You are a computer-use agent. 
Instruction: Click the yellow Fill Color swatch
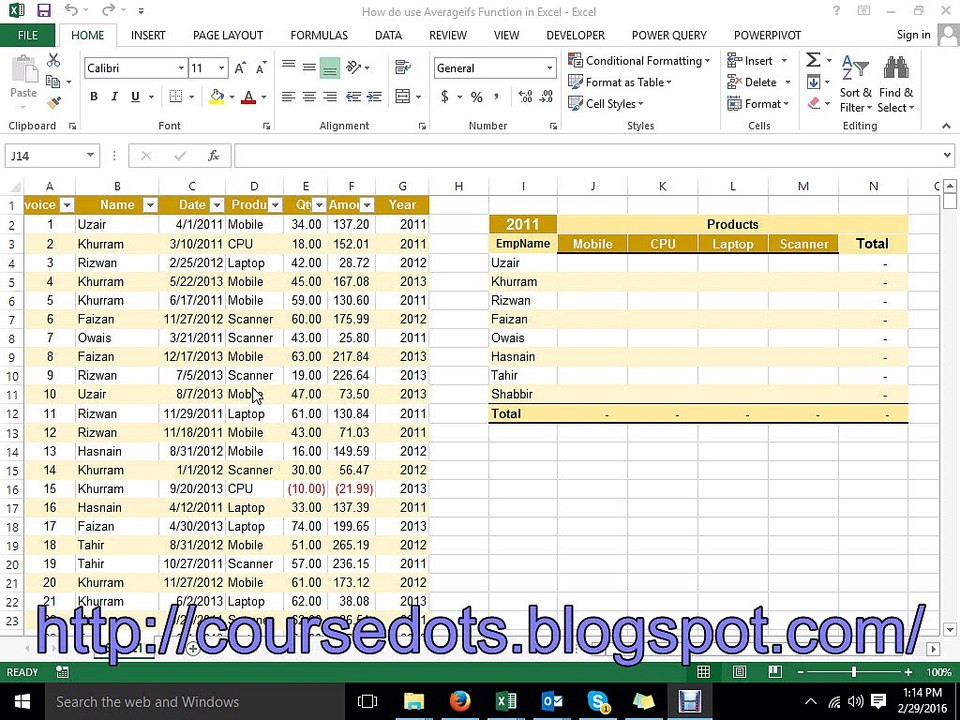pos(217,97)
